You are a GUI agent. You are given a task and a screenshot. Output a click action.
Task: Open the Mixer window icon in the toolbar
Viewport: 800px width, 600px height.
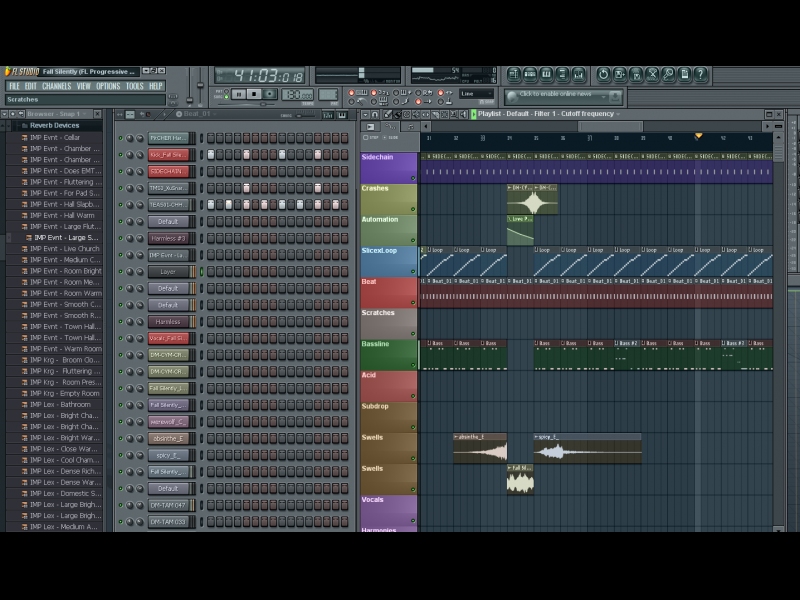click(579, 75)
